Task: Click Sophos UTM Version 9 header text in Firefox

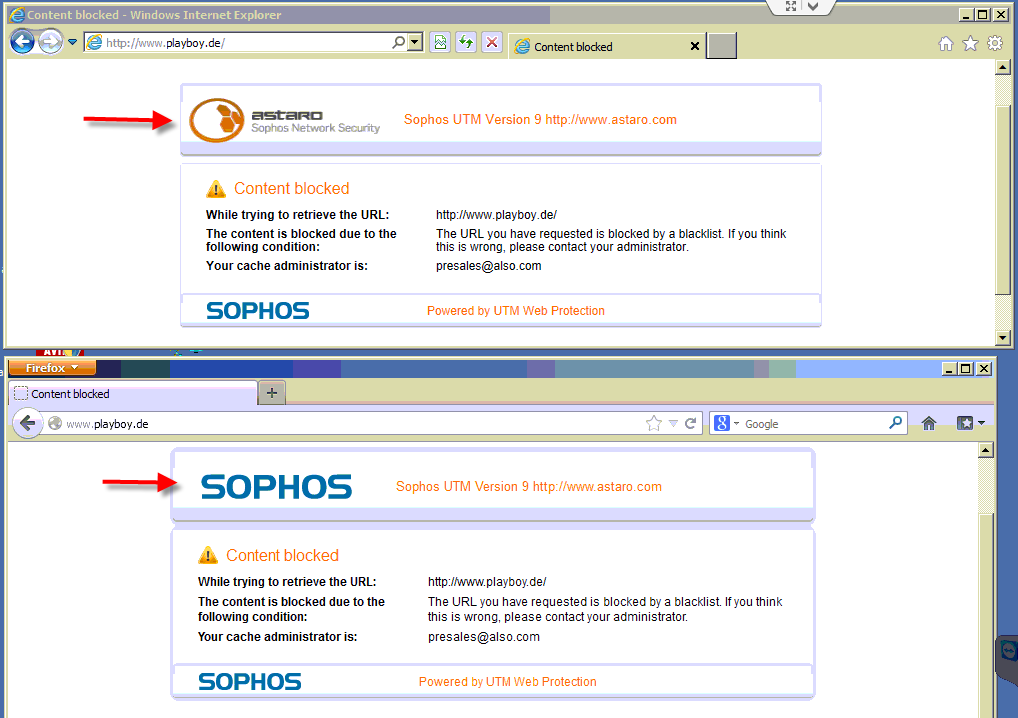Action: click(x=528, y=487)
